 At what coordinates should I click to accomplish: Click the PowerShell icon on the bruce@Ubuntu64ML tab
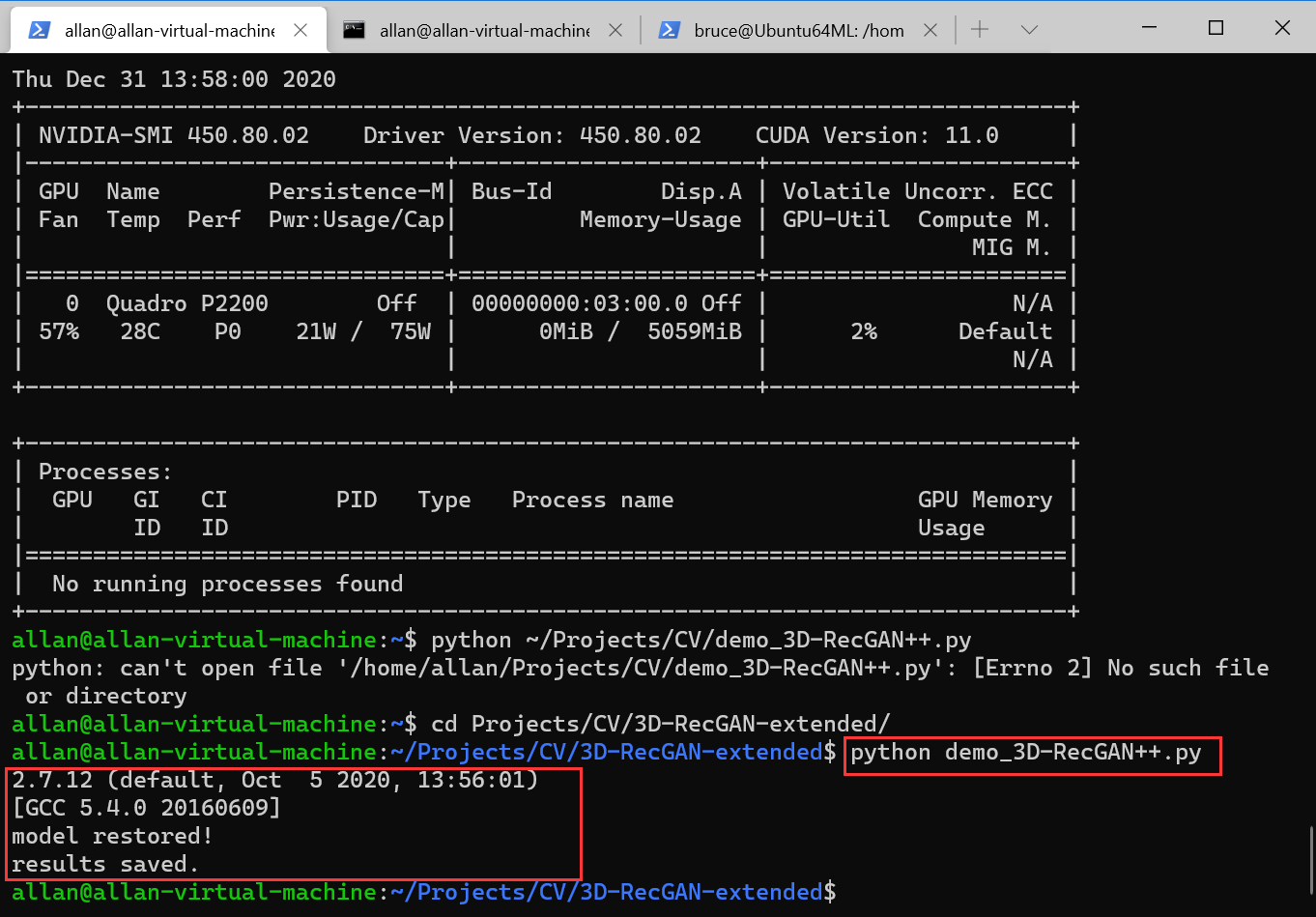pyautogui.click(x=669, y=30)
